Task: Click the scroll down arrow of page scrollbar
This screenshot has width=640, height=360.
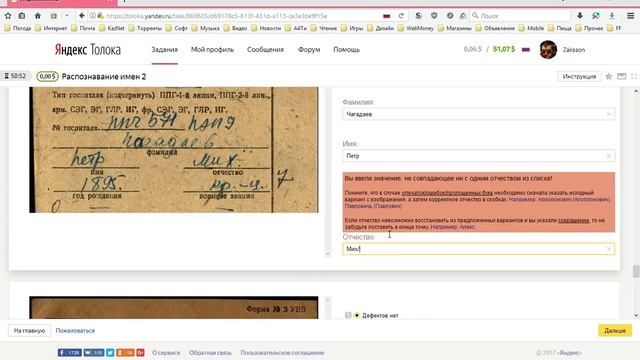Action: (x=636, y=315)
